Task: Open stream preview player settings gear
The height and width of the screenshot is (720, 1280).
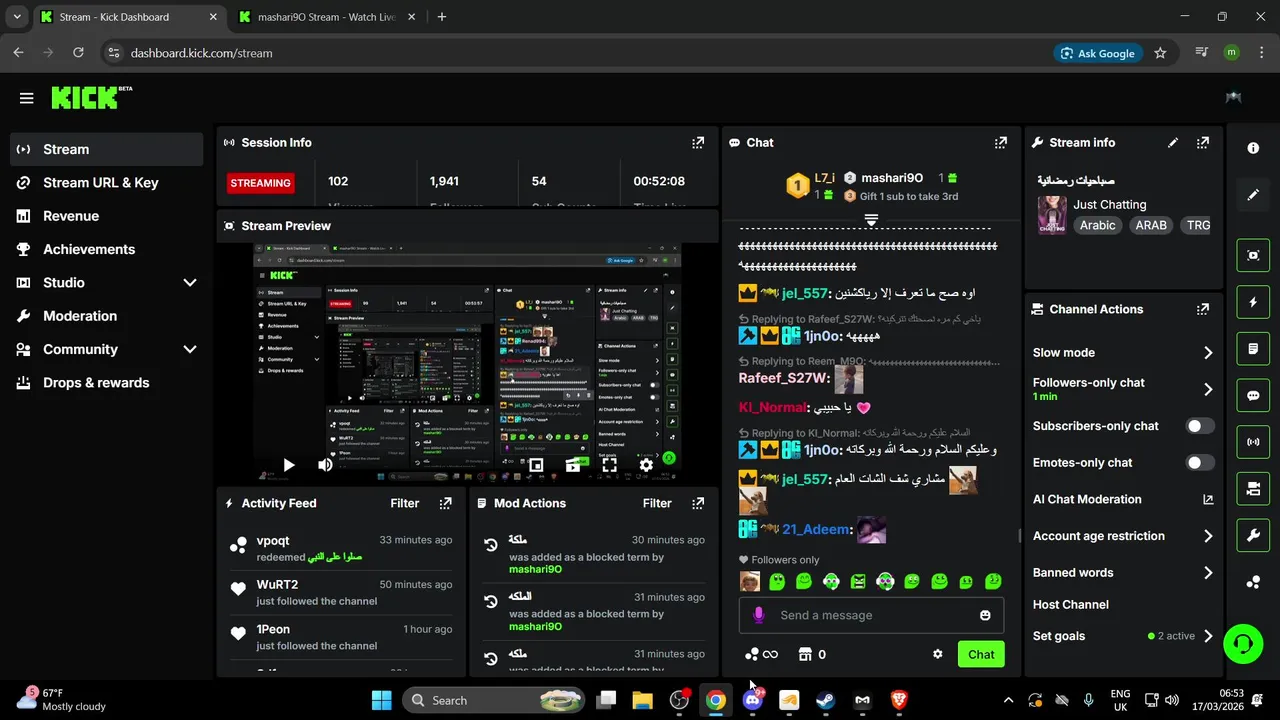Action: (646, 465)
